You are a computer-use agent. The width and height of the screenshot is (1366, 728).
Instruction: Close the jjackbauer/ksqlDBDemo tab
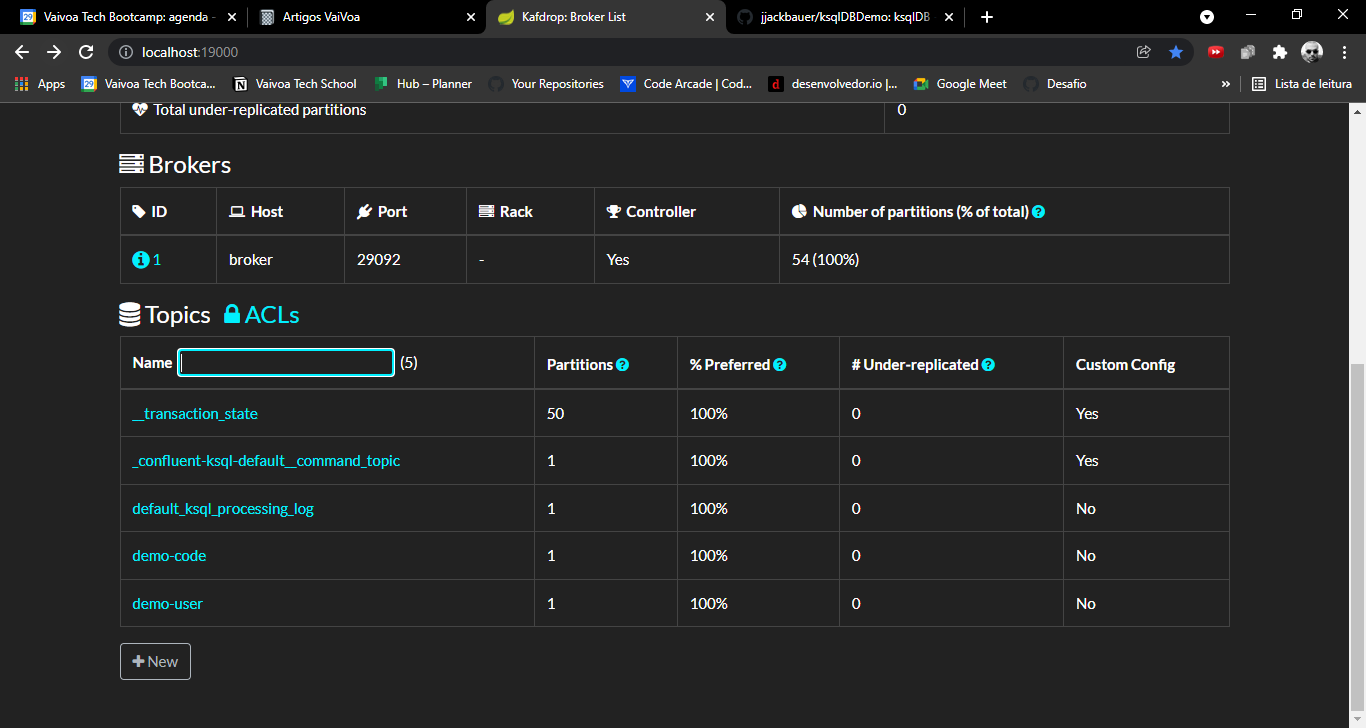coord(949,17)
